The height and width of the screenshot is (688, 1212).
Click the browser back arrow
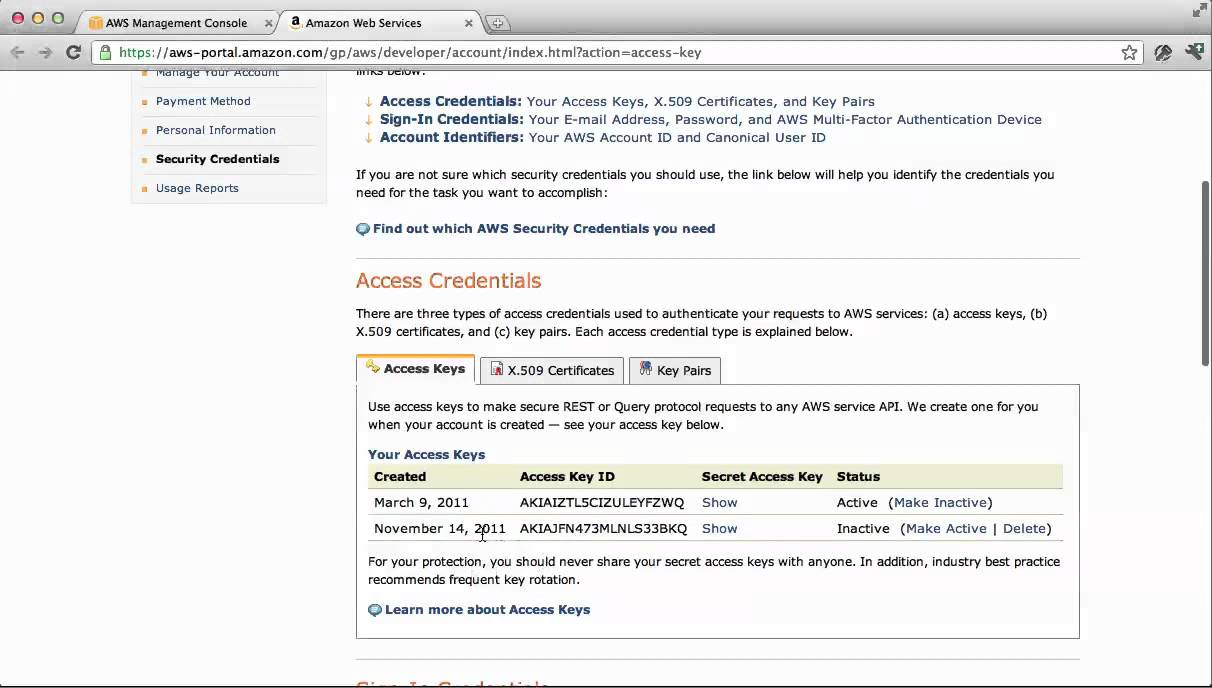coord(18,52)
